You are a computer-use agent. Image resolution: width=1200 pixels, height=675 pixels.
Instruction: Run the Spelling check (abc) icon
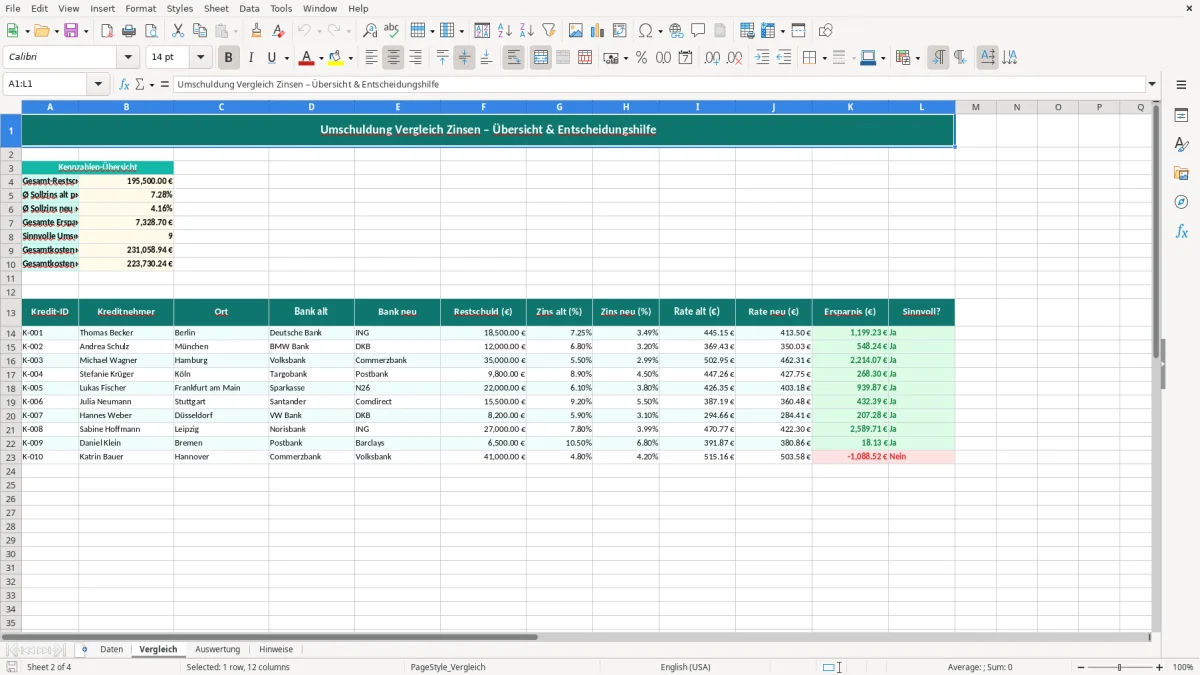point(392,31)
